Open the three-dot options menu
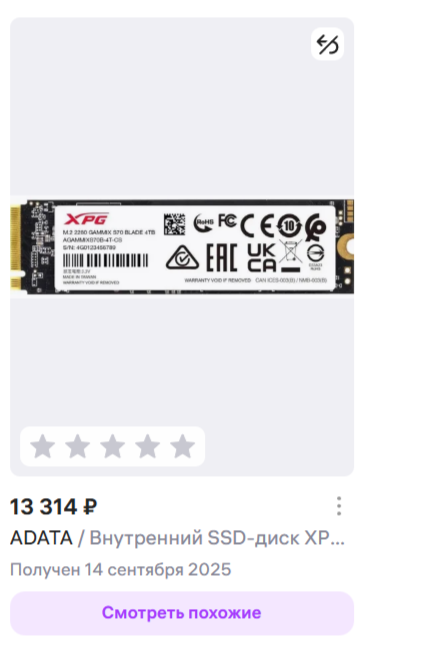The height and width of the screenshot is (651, 448). click(x=339, y=506)
